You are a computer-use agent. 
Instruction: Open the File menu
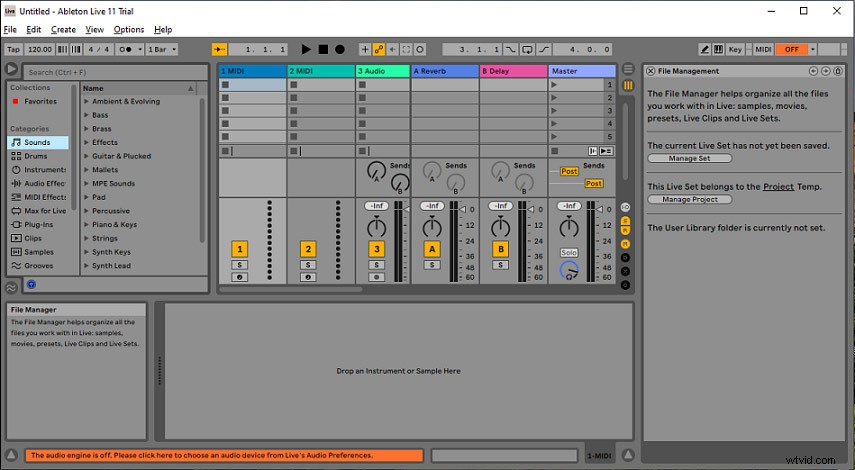[10, 29]
